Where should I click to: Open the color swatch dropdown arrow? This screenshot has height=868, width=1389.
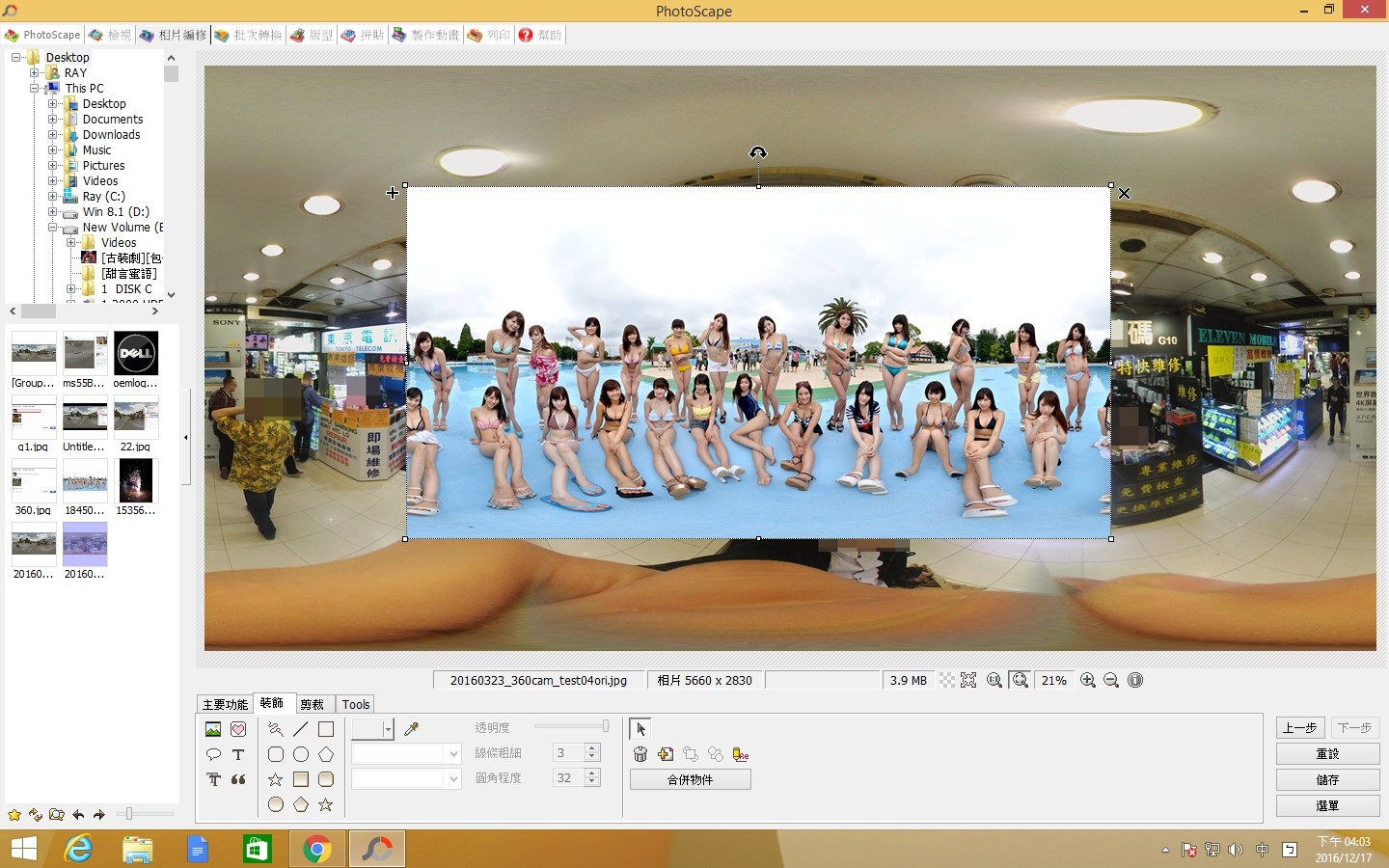388,729
